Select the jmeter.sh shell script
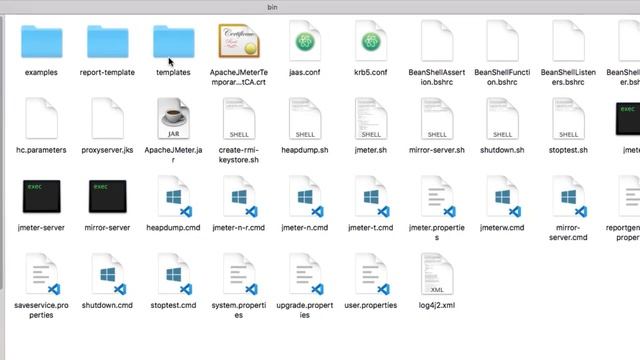The width and height of the screenshot is (640, 360). point(371,118)
